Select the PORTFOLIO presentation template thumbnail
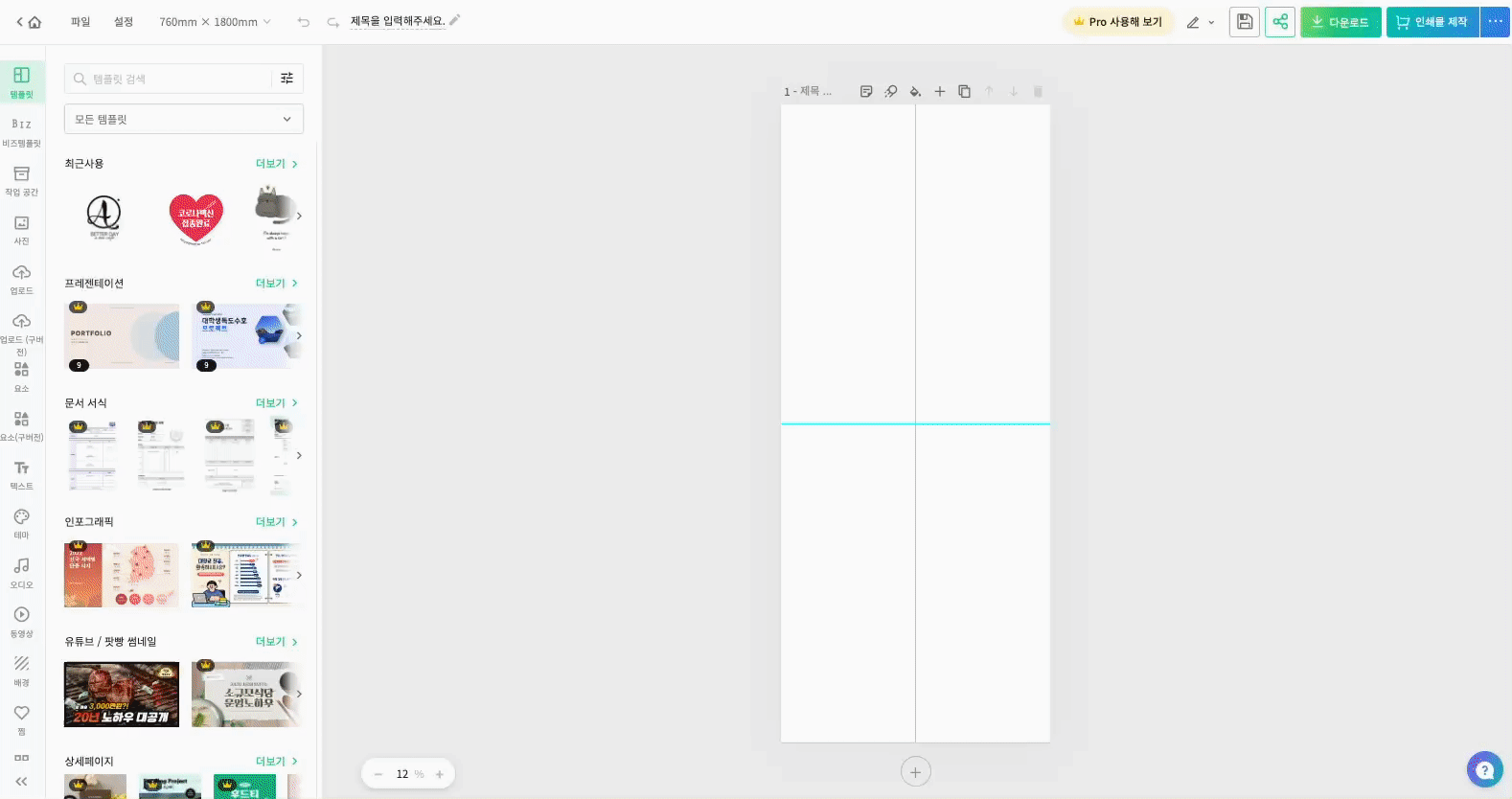Viewport: 1512px width, 799px height. [x=122, y=336]
